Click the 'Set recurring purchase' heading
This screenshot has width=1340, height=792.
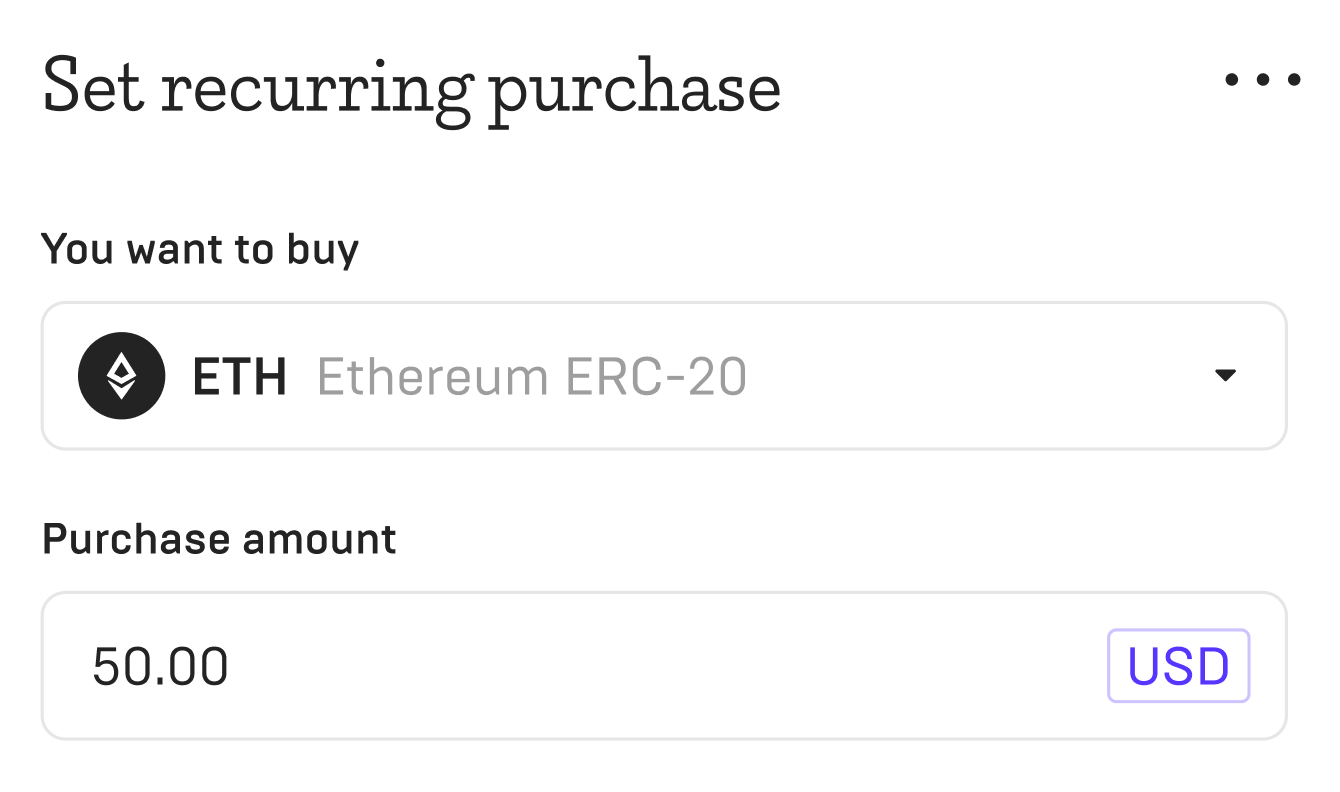tap(410, 86)
